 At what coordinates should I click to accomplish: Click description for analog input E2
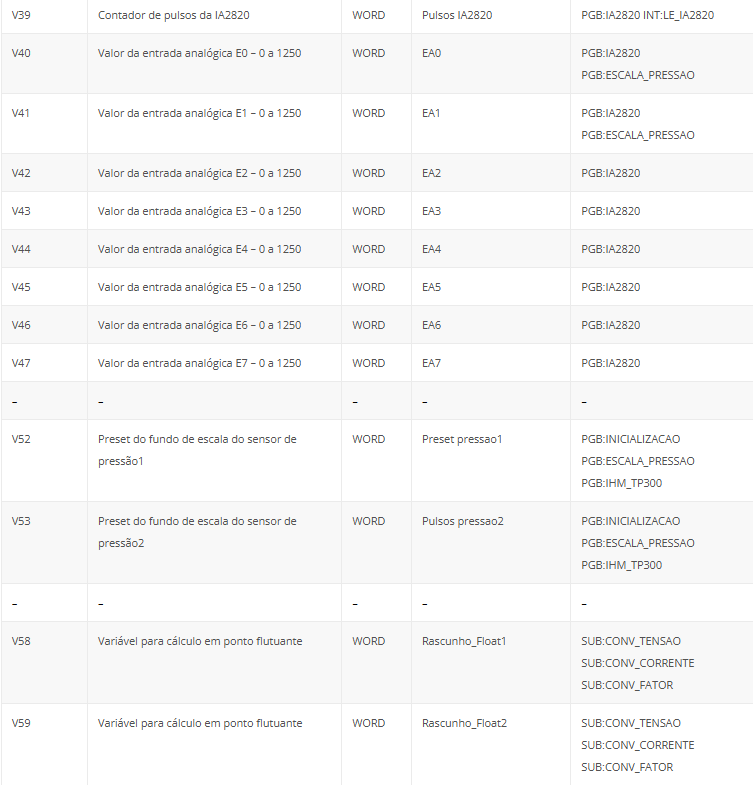coord(199,173)
